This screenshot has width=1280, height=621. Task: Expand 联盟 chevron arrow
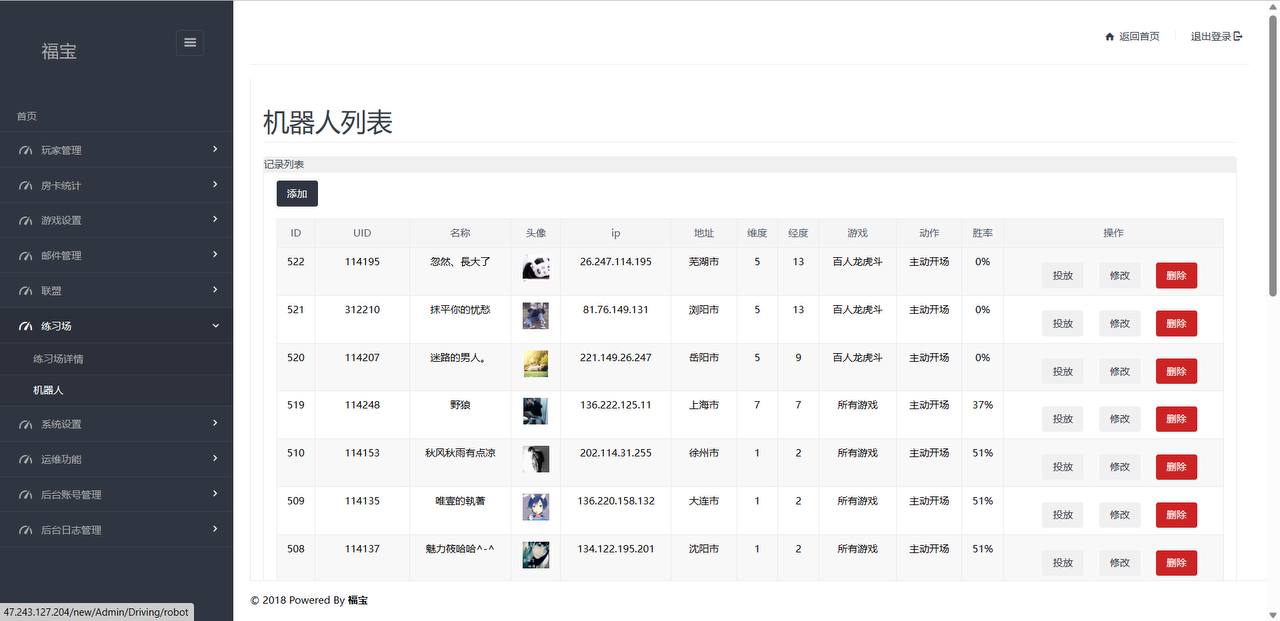(x=215, y=289)
